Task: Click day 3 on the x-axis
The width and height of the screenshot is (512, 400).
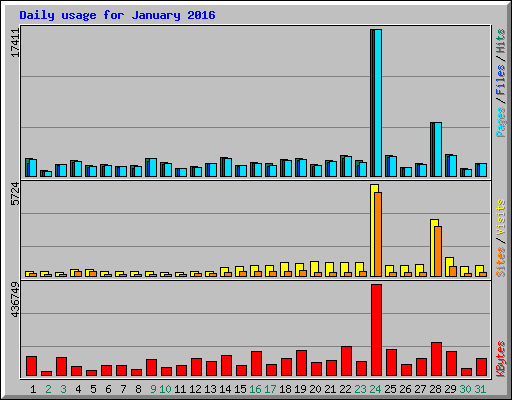Action: 63,389
